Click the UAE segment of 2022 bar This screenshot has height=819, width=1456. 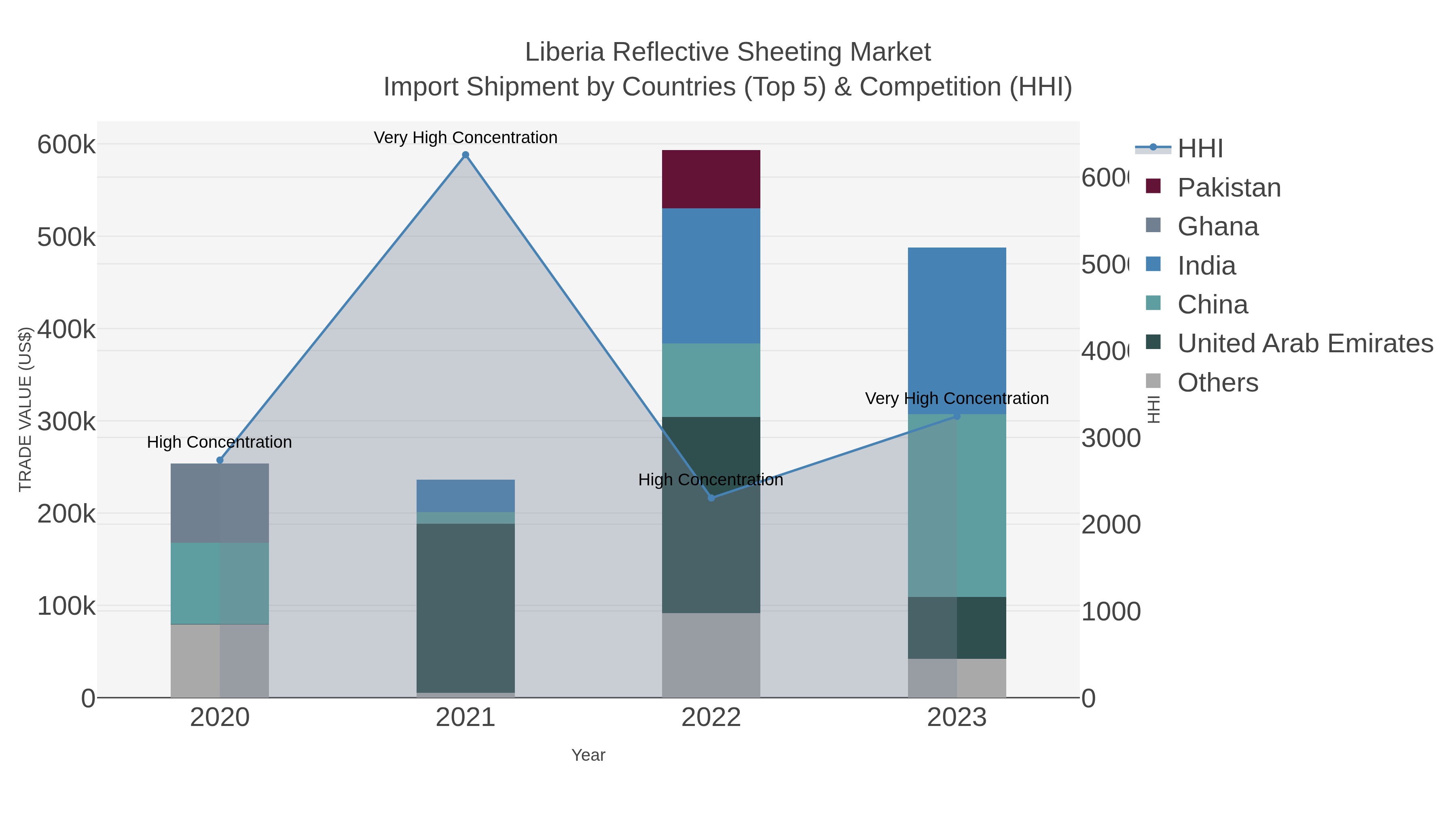711,515
